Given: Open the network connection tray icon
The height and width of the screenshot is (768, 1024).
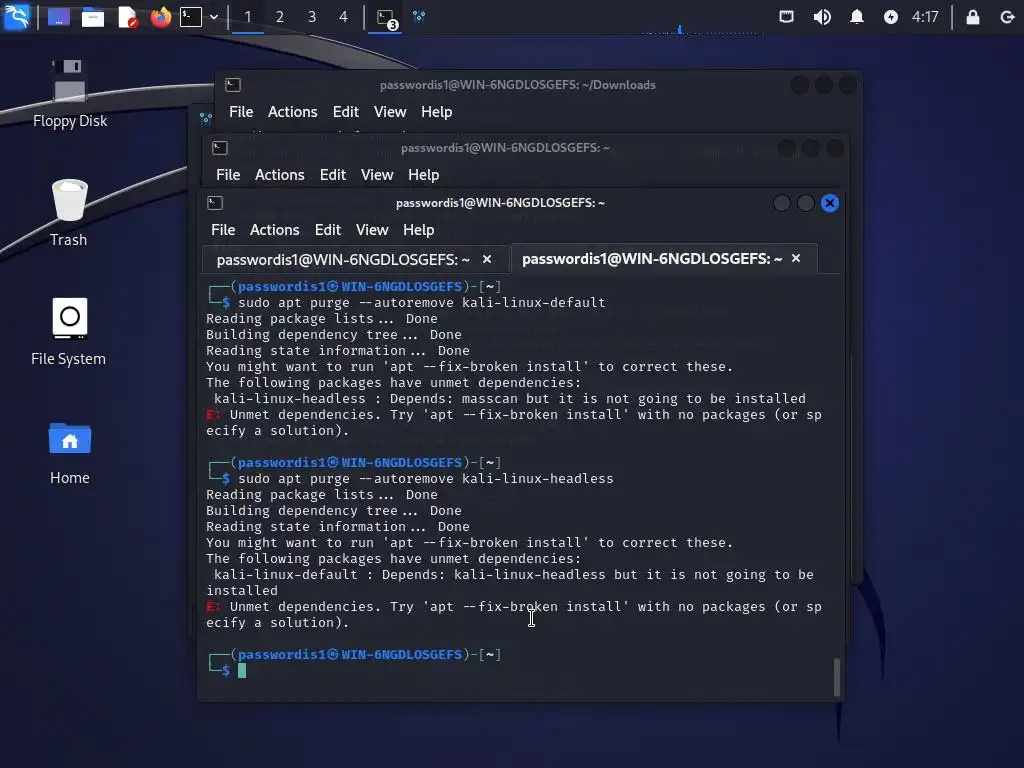Looking at the screenshot, I should point(786,17).
